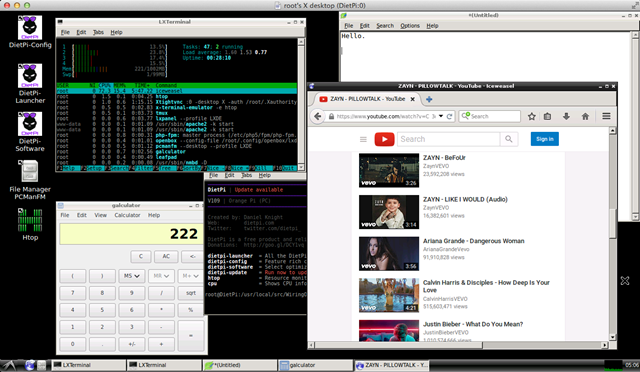Click the backspace arrow button in galculator
The image size is (640, 372).
tap(193, 256)
